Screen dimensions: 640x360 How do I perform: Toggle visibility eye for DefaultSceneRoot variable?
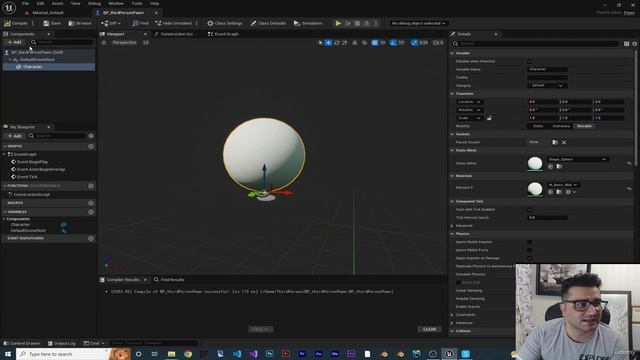coord(64,231)
